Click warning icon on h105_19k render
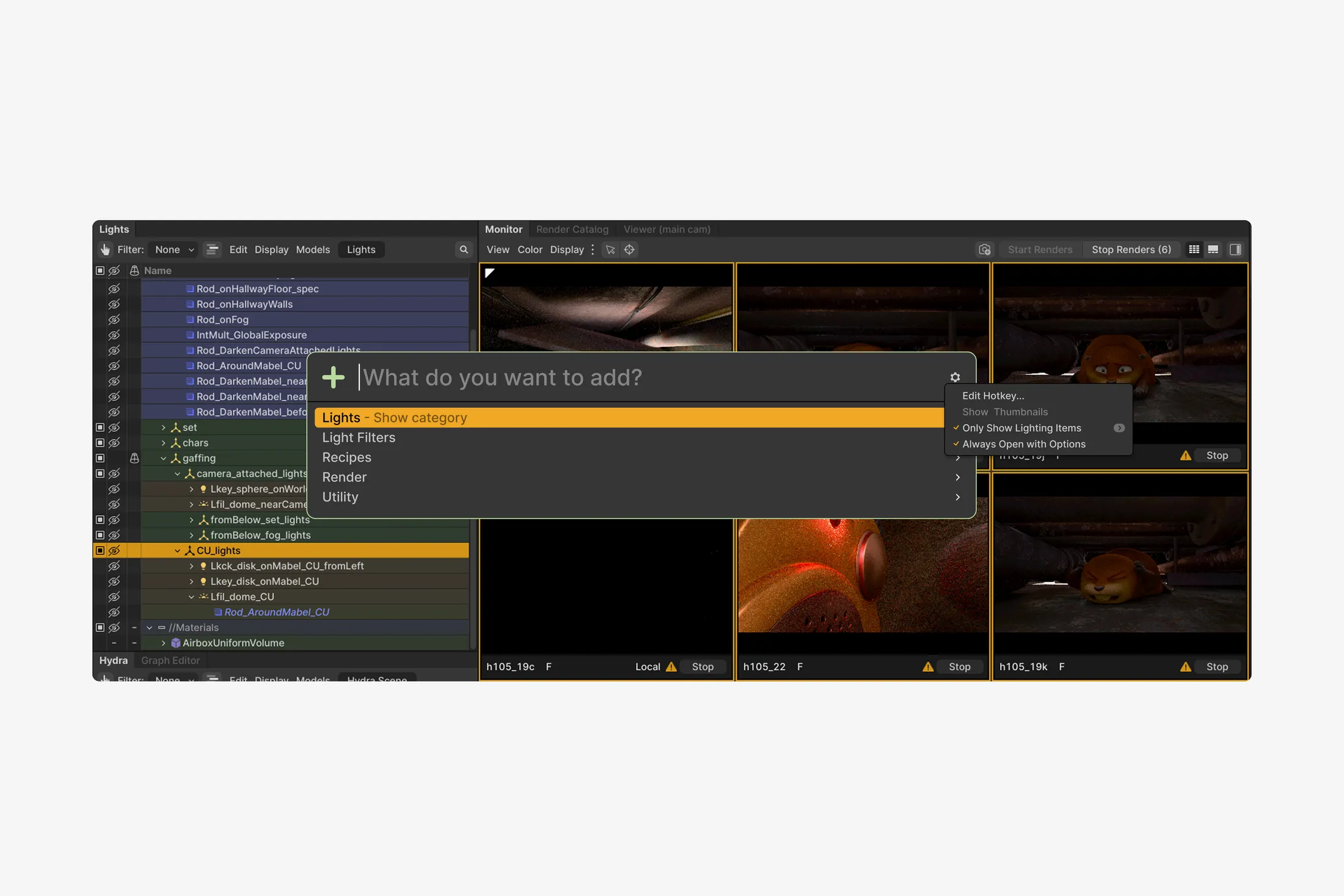The height and width of the screenshot is (896, 1344). coord(1186,666)
